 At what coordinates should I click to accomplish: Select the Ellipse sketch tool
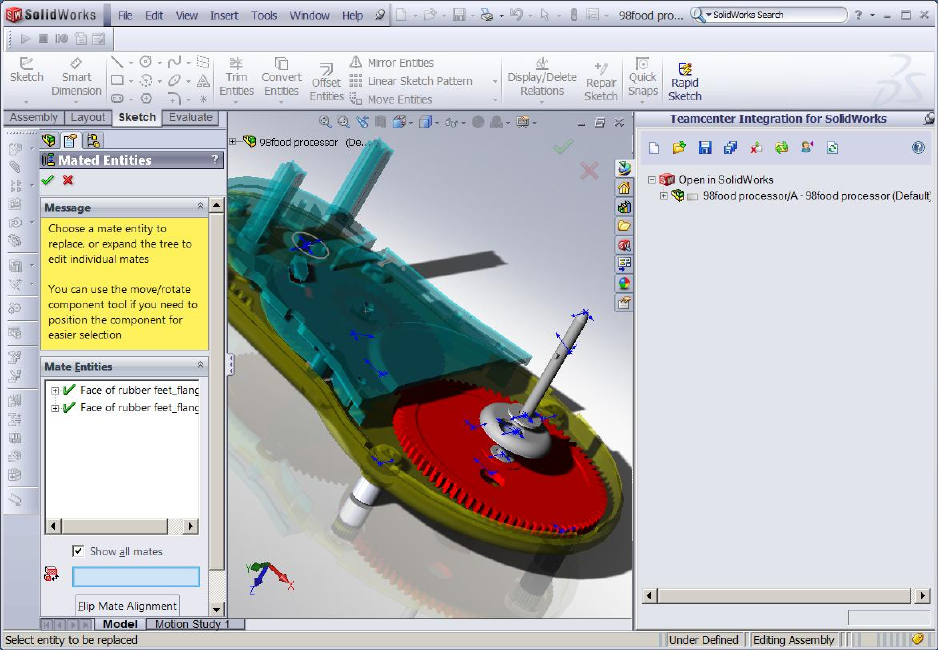point(174,80)
